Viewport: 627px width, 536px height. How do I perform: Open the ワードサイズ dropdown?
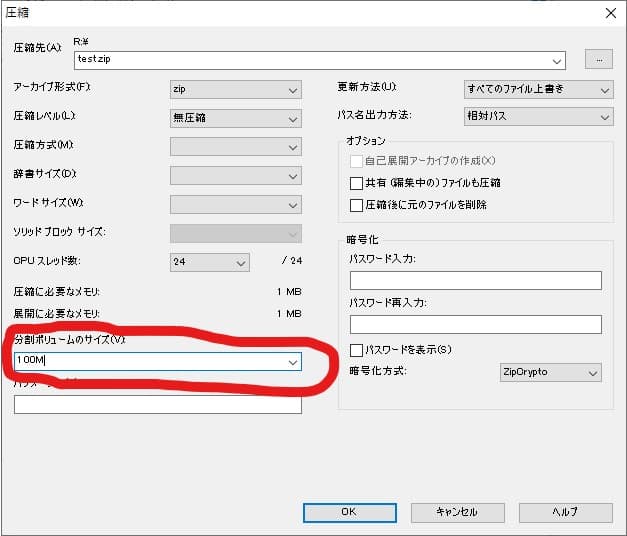pos(236,204)
